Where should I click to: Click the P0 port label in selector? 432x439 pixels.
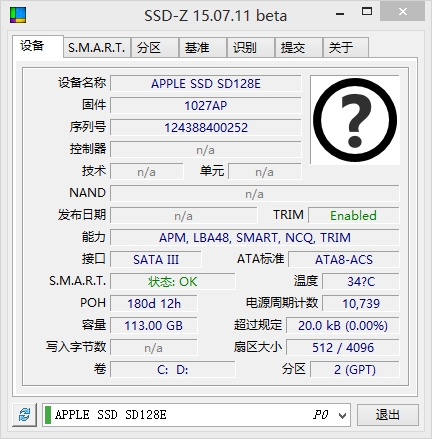tap(321, 415)
